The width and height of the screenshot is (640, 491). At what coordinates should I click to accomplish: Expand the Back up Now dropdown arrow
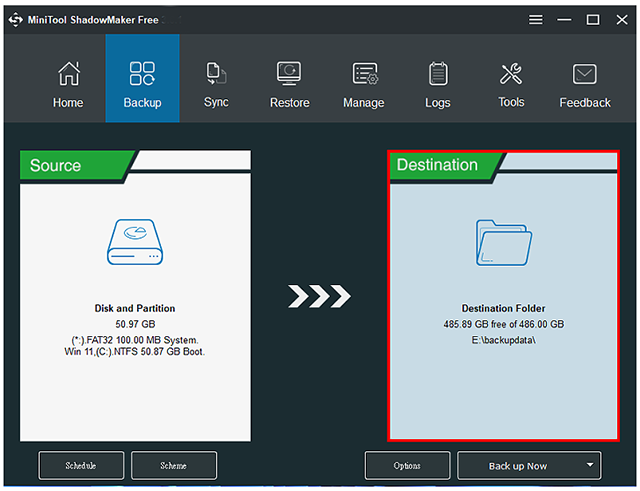click(x=591, y=465)
